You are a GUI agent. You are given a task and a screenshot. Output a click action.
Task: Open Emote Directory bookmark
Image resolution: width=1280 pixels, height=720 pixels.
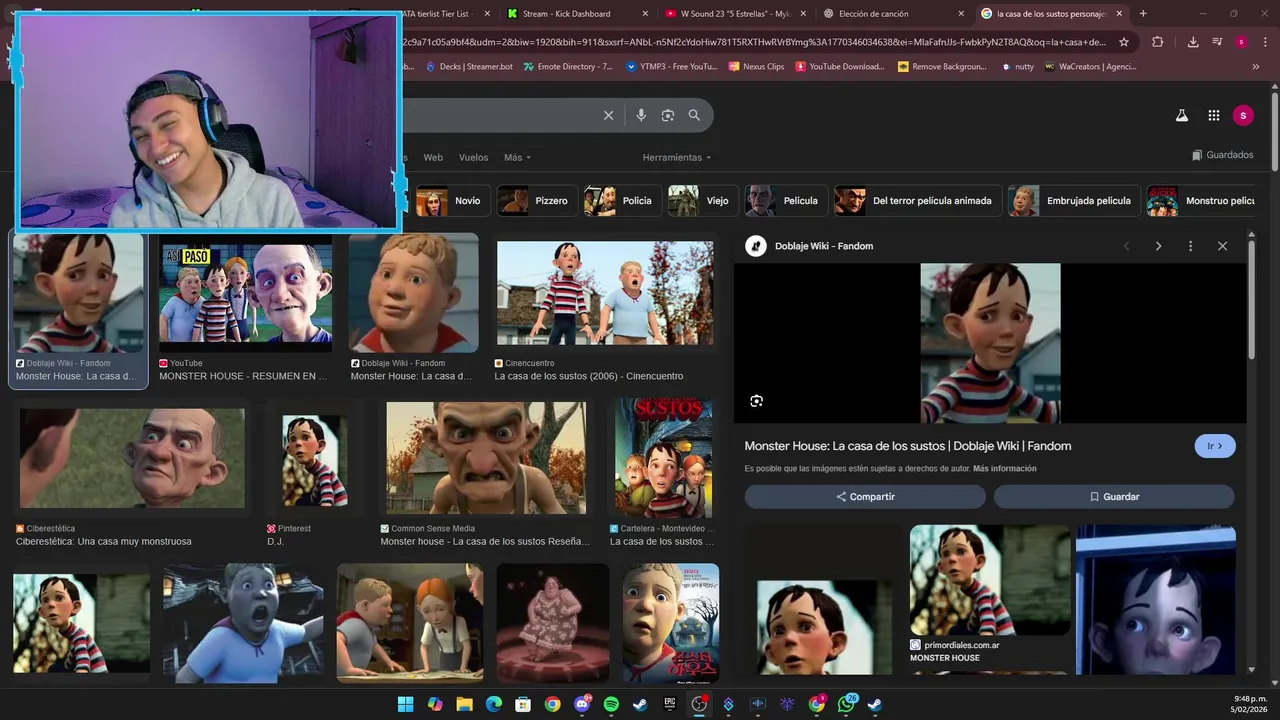(x=568, y=67)
